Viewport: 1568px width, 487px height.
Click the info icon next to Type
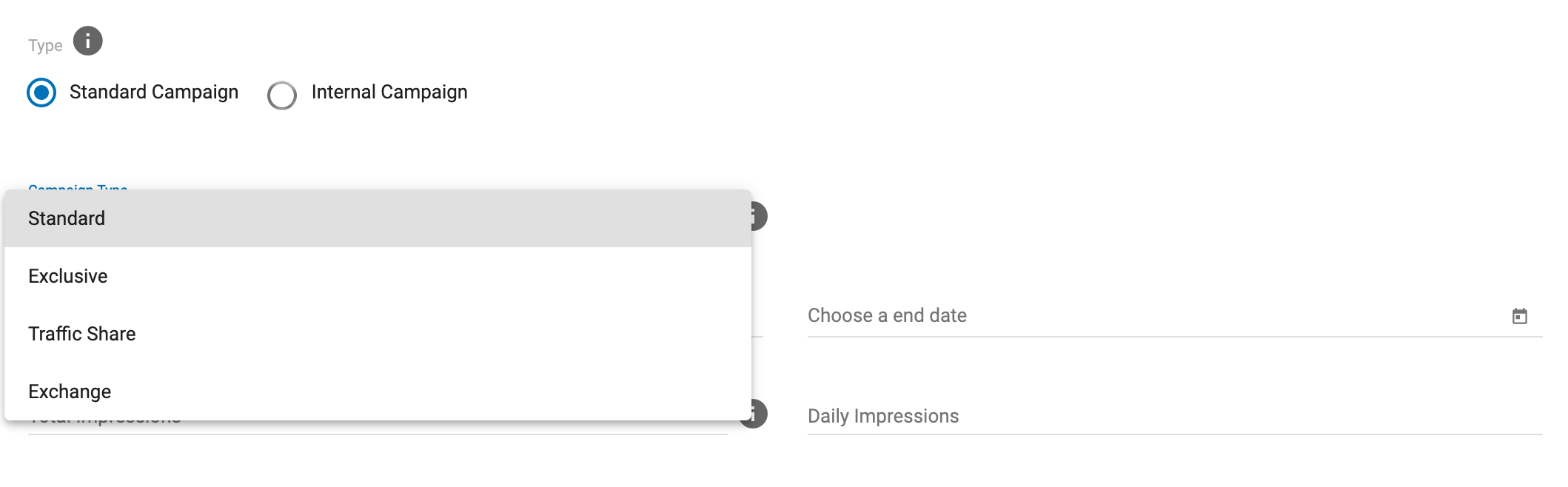pos(88,41)
